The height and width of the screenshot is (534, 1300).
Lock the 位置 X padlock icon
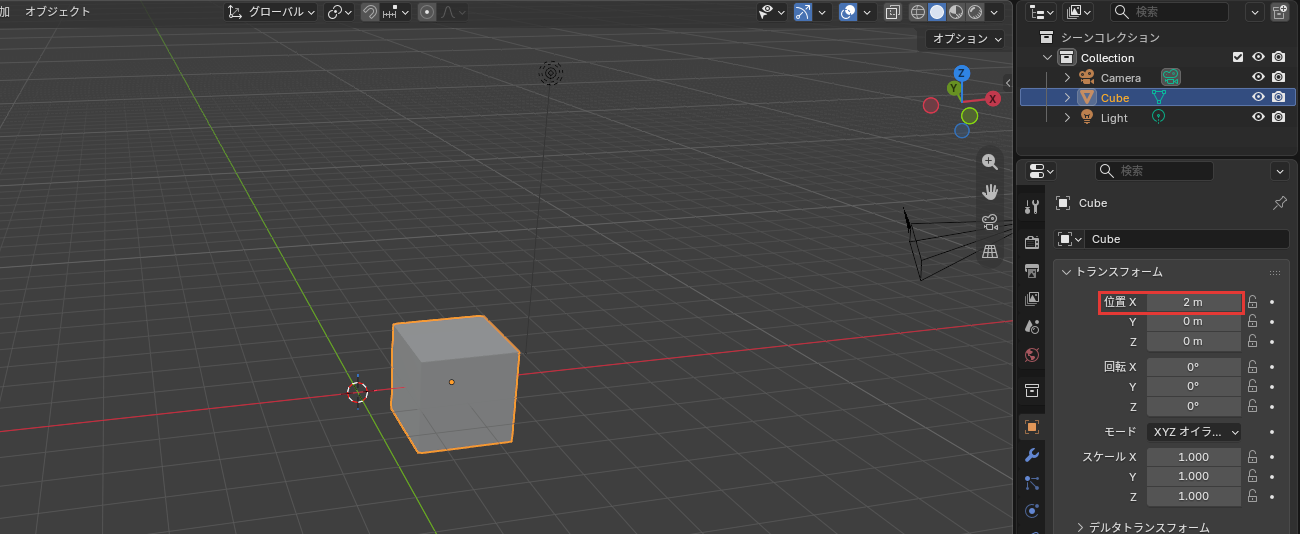pyautogui.click(x=1252, y=302)
